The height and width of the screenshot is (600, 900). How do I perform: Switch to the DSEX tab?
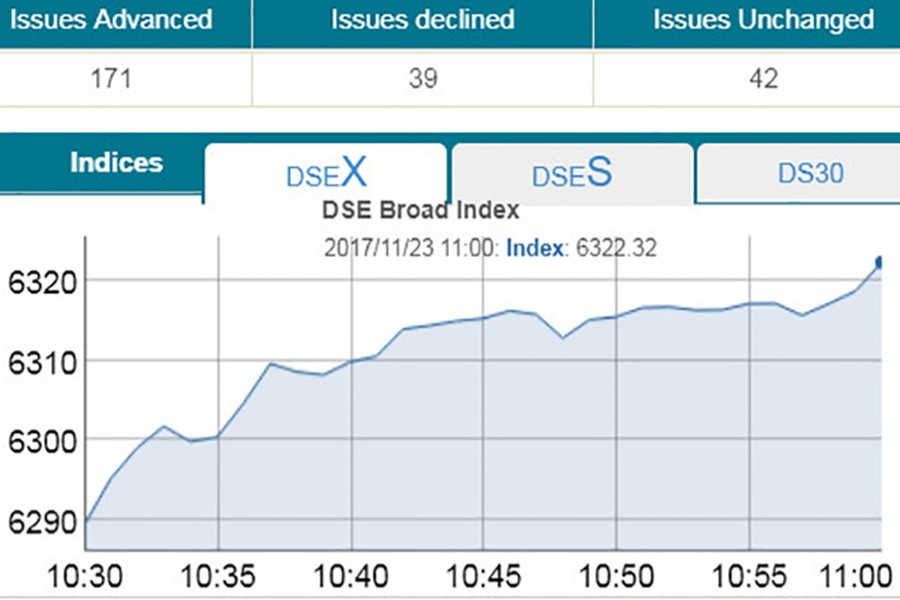[x=326, y=174]
